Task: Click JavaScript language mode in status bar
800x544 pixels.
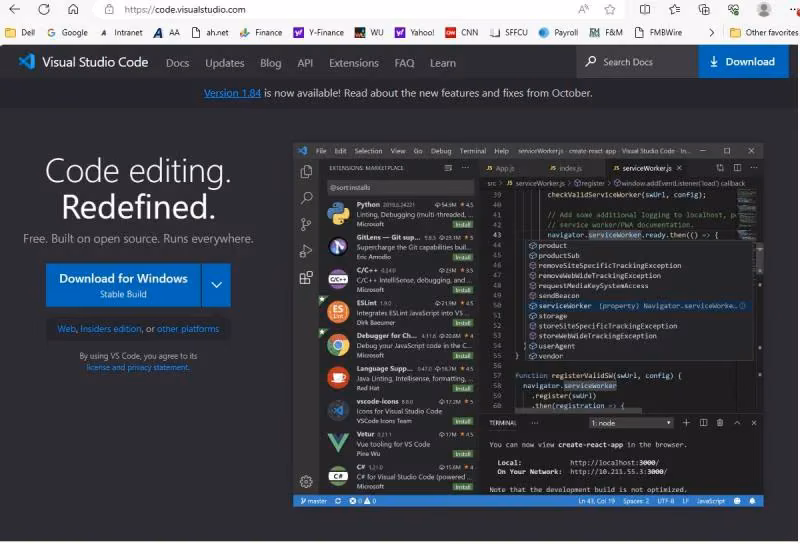Action: pyautogui.click(x=710, y=501)
